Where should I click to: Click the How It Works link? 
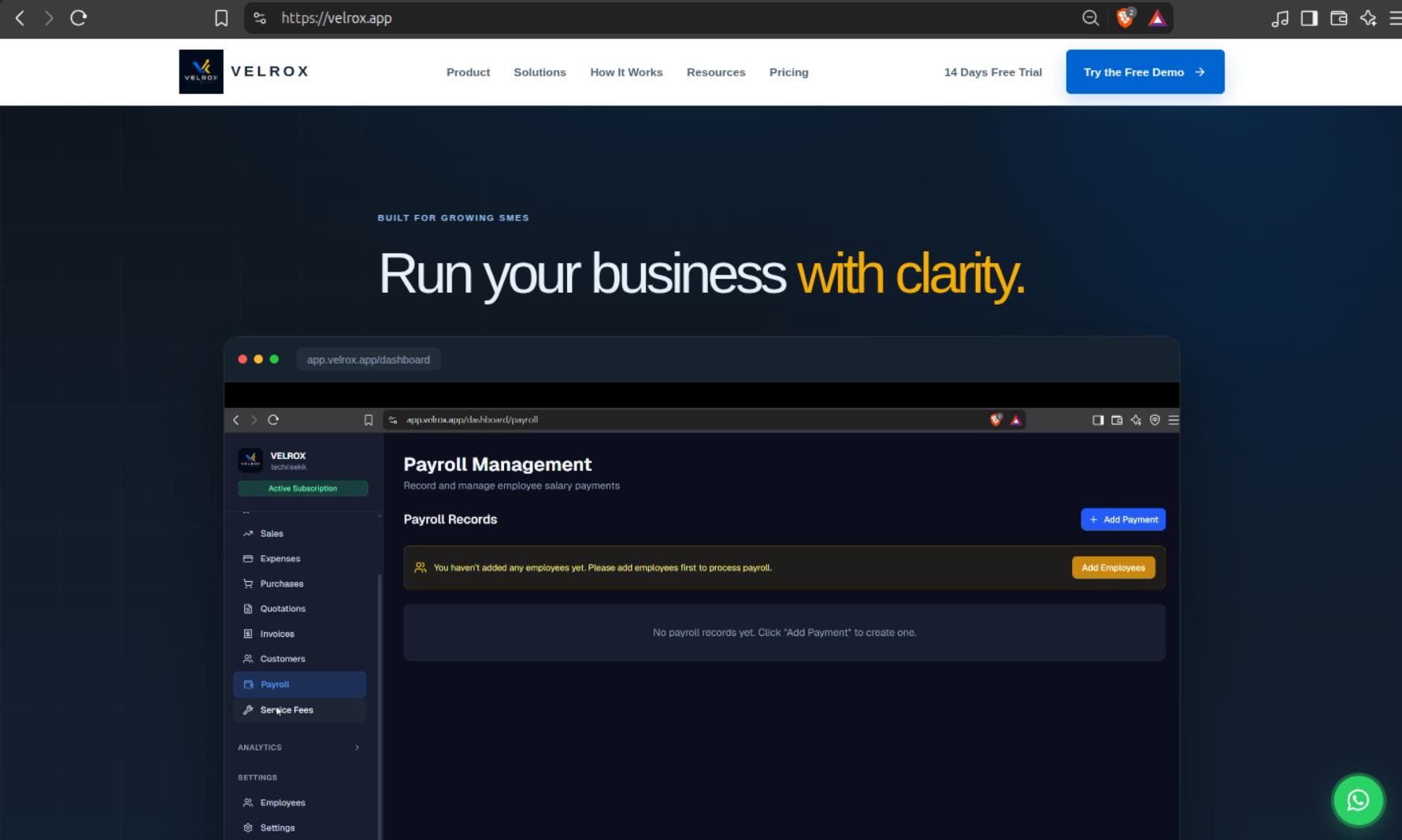626,72
